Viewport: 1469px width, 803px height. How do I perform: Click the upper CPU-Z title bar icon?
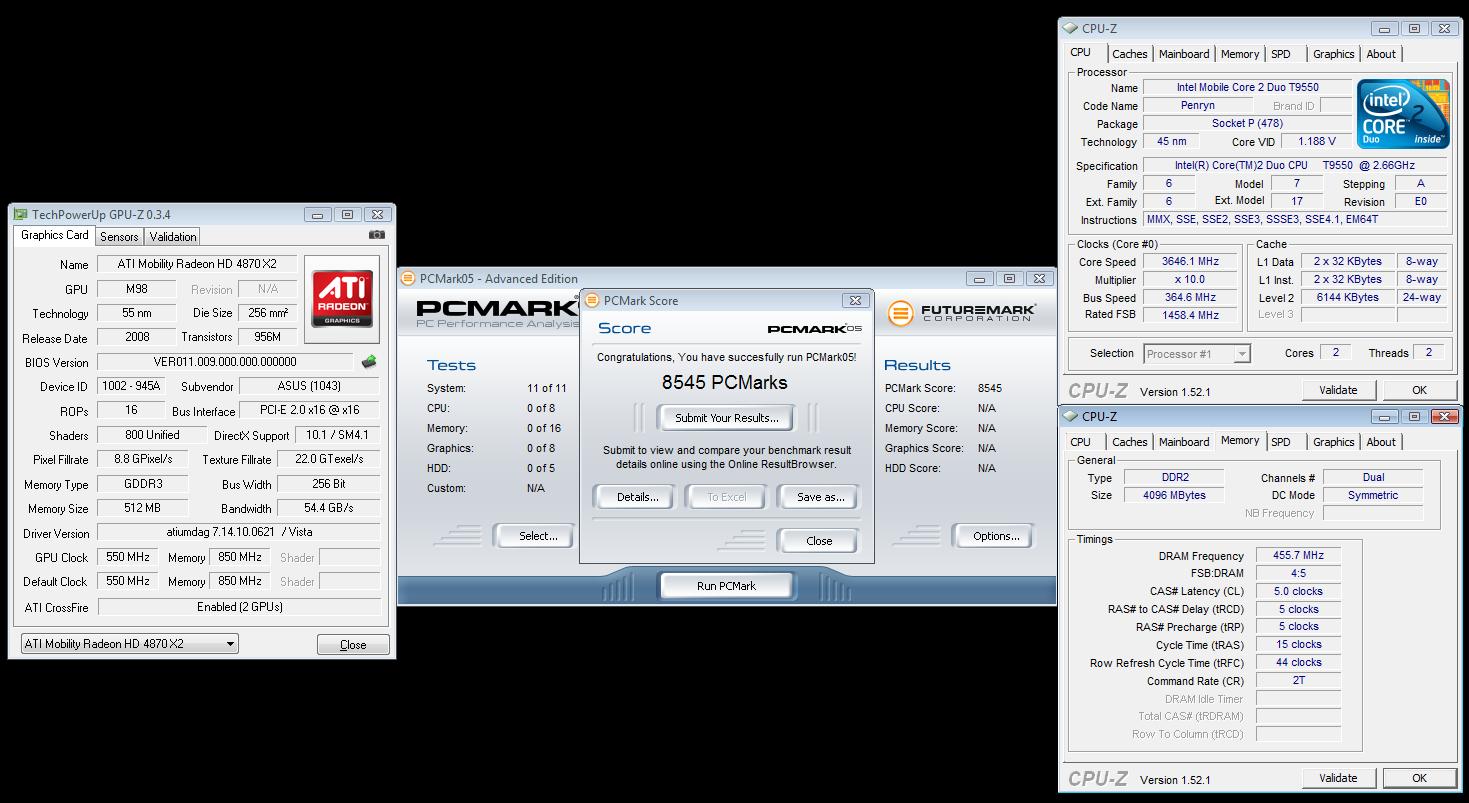pos(1070,29)
